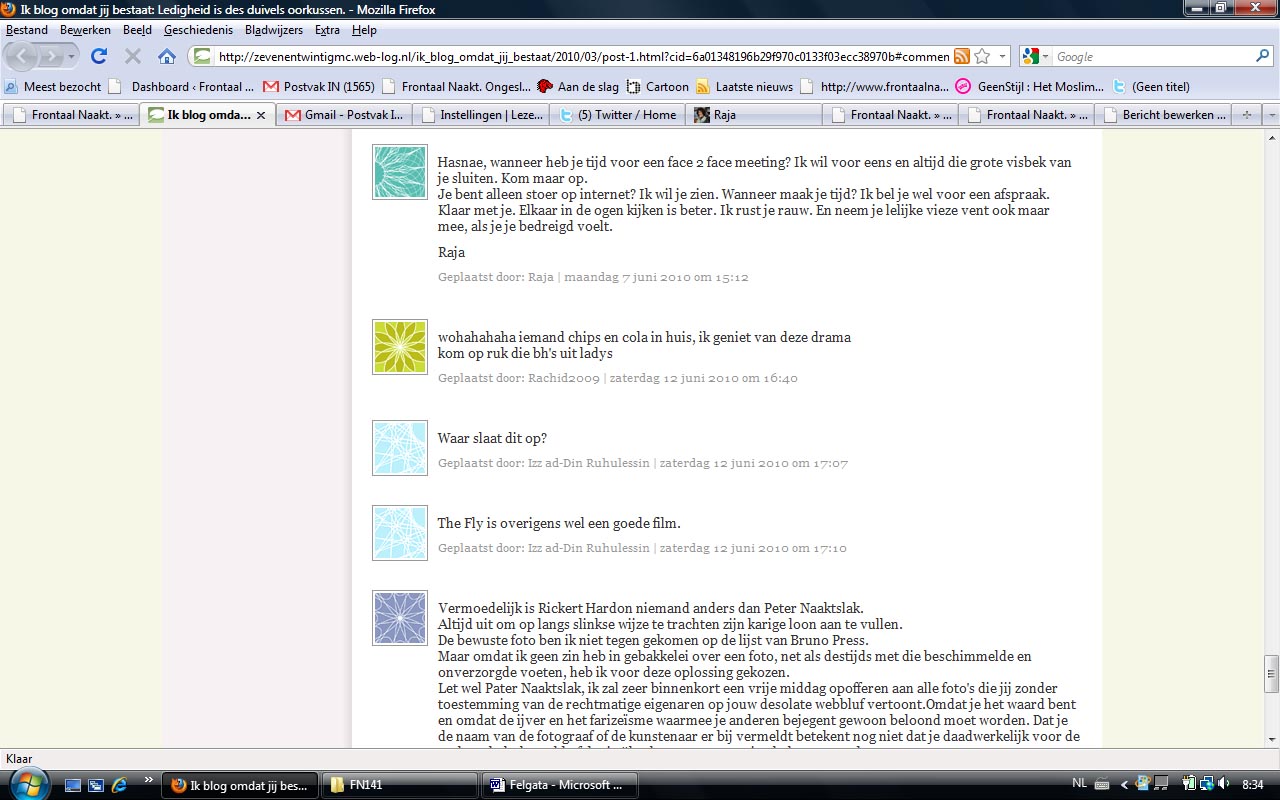Click avatar beside 'The Fly is overigens' comment
This screenshot has height=800, width=1280.
pos(400,533)
